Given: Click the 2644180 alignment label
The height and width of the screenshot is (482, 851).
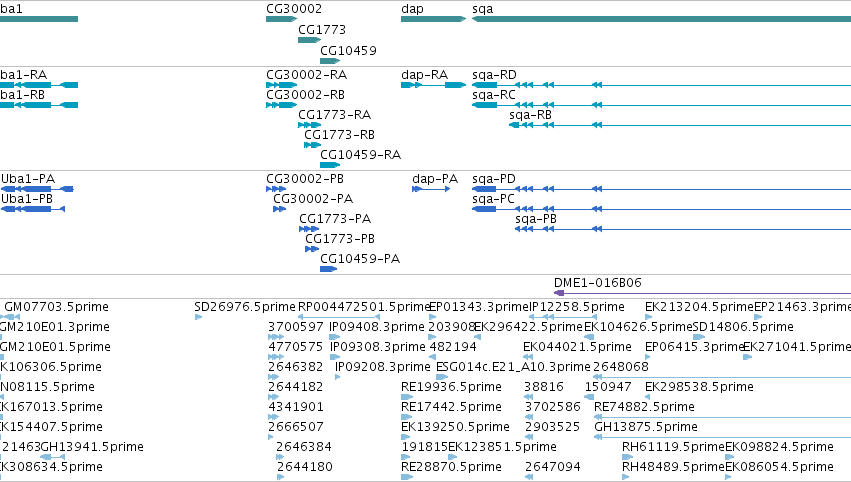Looking at the screenshot, I should [x=304, y=468].
